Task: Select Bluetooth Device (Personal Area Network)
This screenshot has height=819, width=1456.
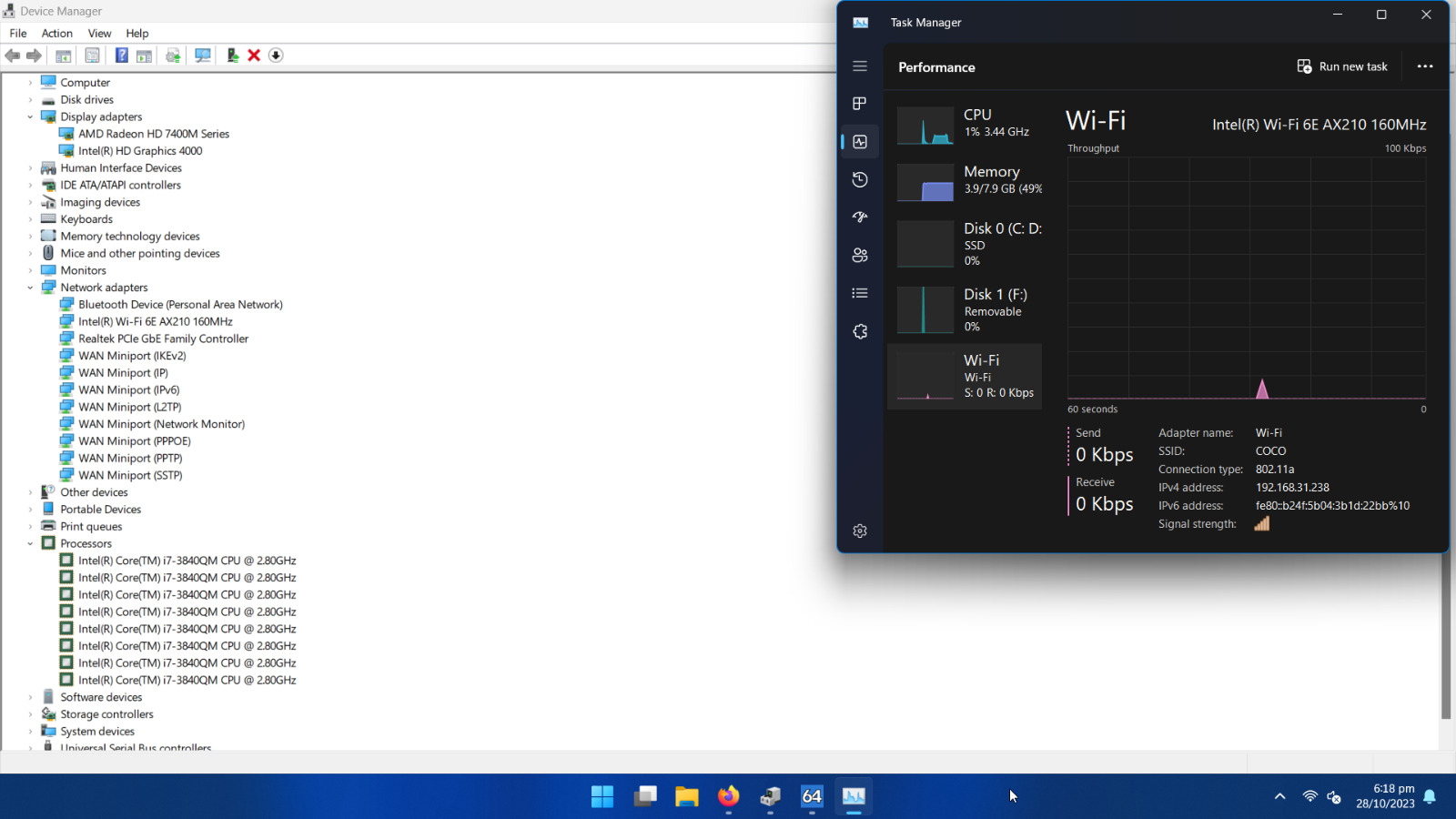Action: pyautogui.click(x=180, y=305)
